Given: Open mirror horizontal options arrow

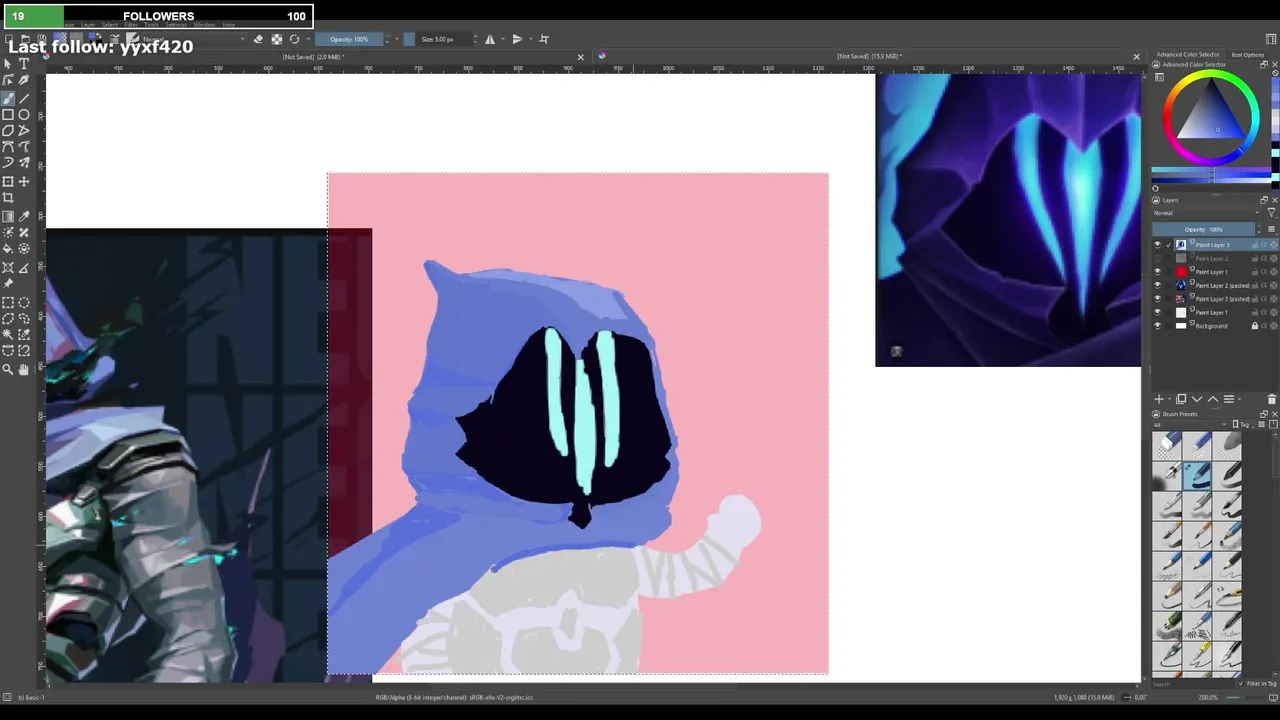Looking at the screenshot, I should tap(503, 39).
